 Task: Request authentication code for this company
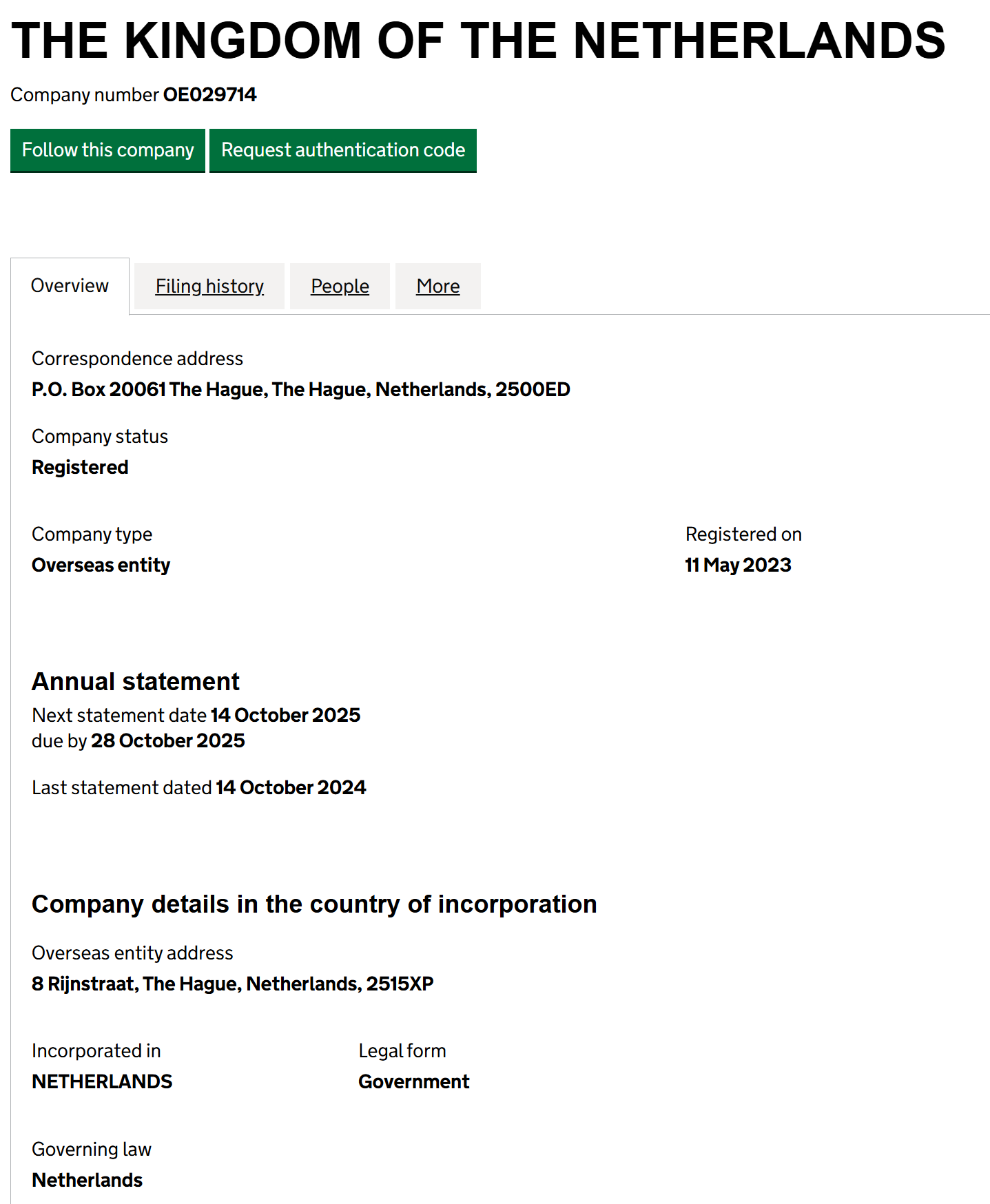343,150
